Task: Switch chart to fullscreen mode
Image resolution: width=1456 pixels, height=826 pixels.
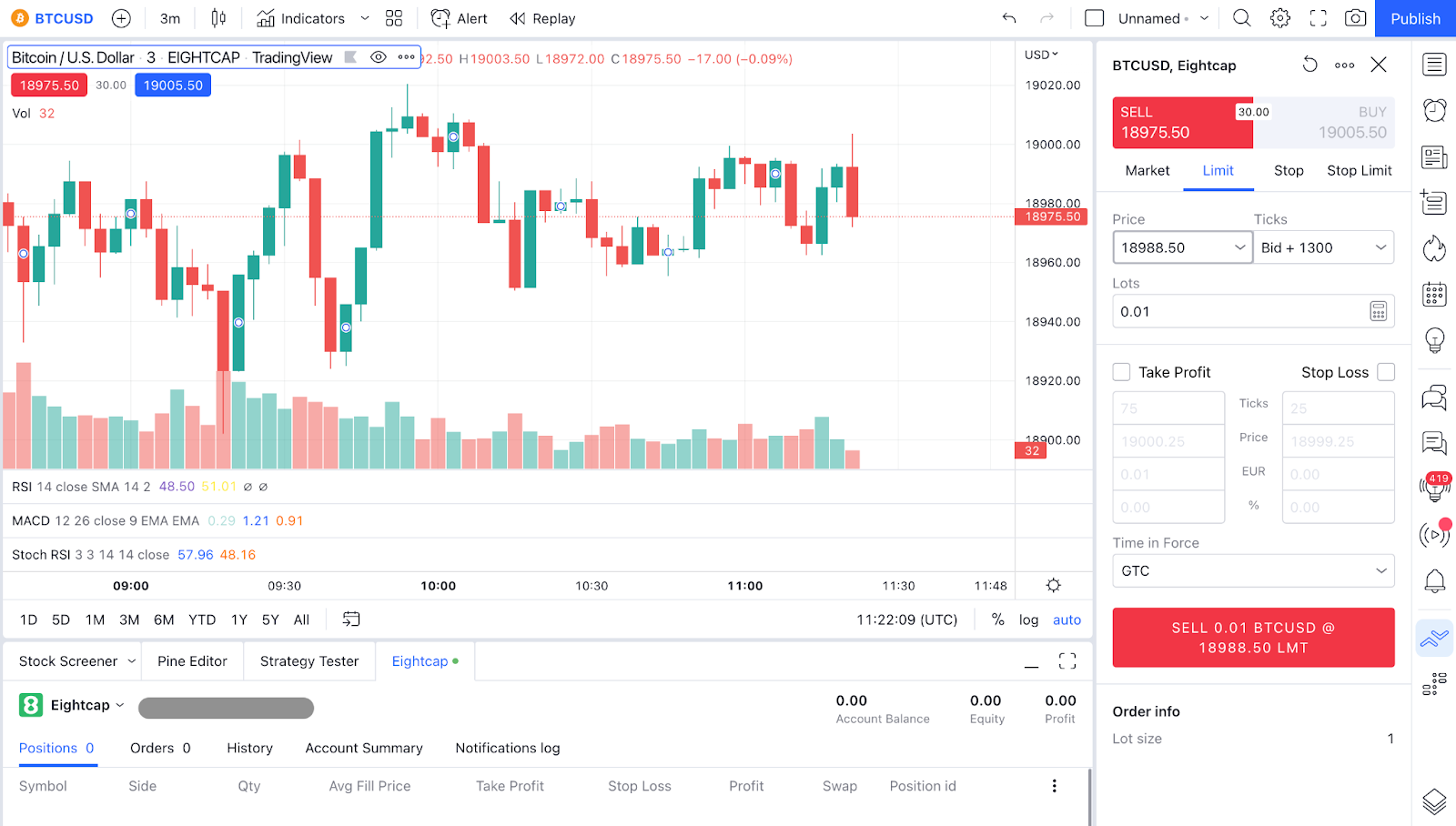Action: pos(1318,18)
